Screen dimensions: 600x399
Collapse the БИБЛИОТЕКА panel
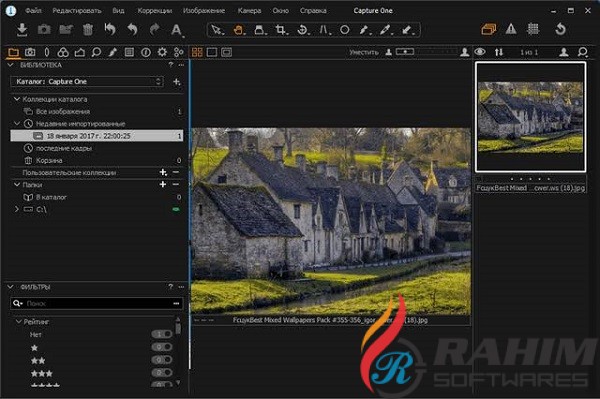[11, 65]
